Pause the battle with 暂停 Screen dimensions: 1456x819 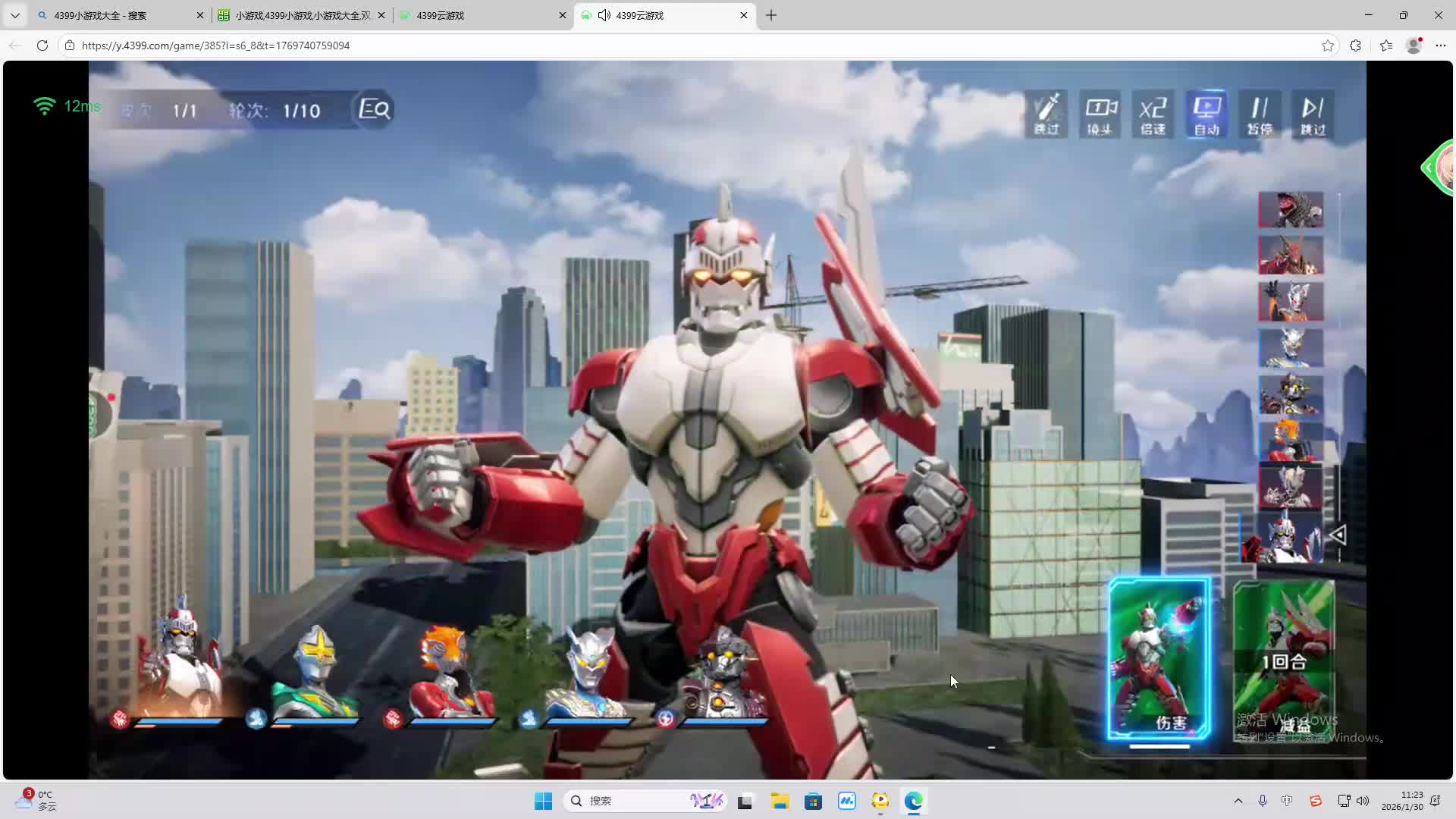(x=1260, y=114)
